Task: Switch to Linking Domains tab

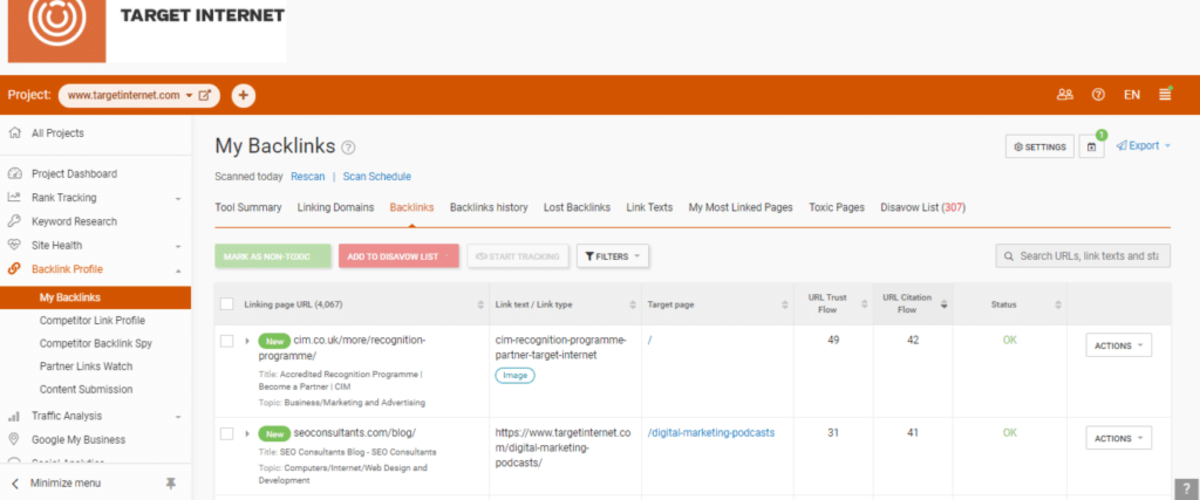Action: (x=336, y=208)
